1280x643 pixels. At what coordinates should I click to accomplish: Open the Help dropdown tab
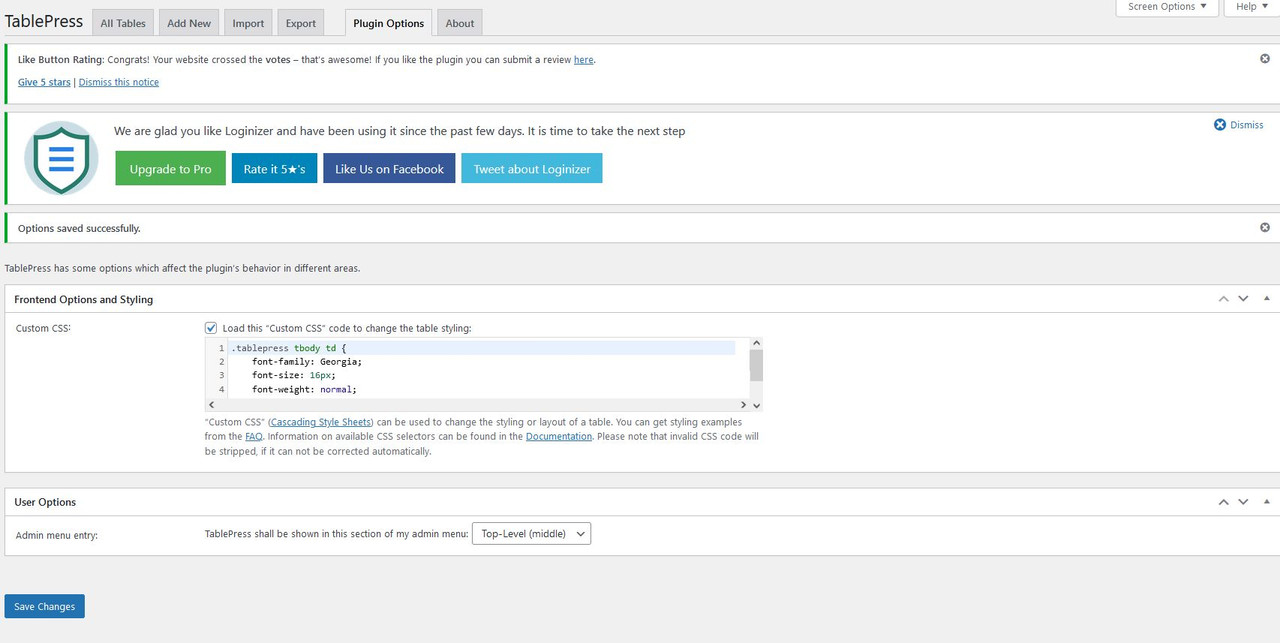tap(1252, 7)
